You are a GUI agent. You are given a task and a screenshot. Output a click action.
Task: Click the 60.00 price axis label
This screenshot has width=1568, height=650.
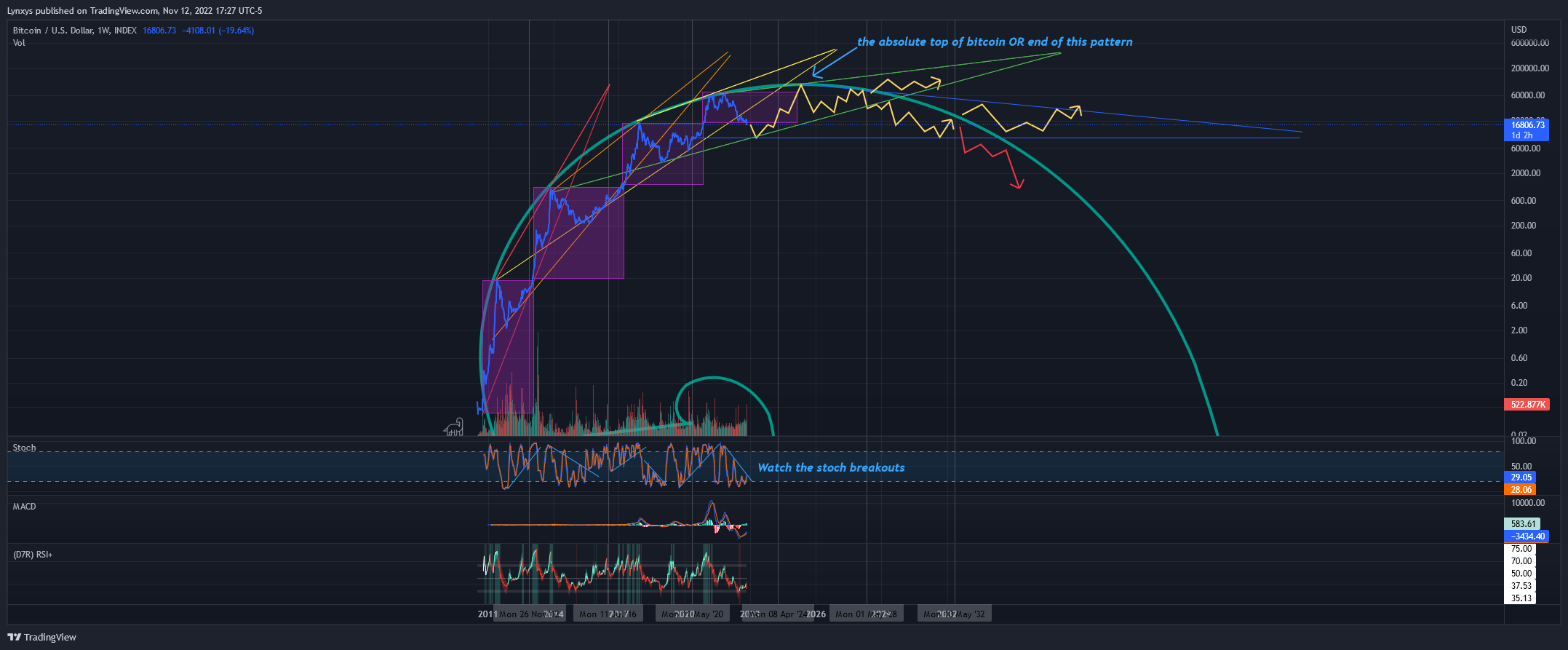pos(1521,253)
